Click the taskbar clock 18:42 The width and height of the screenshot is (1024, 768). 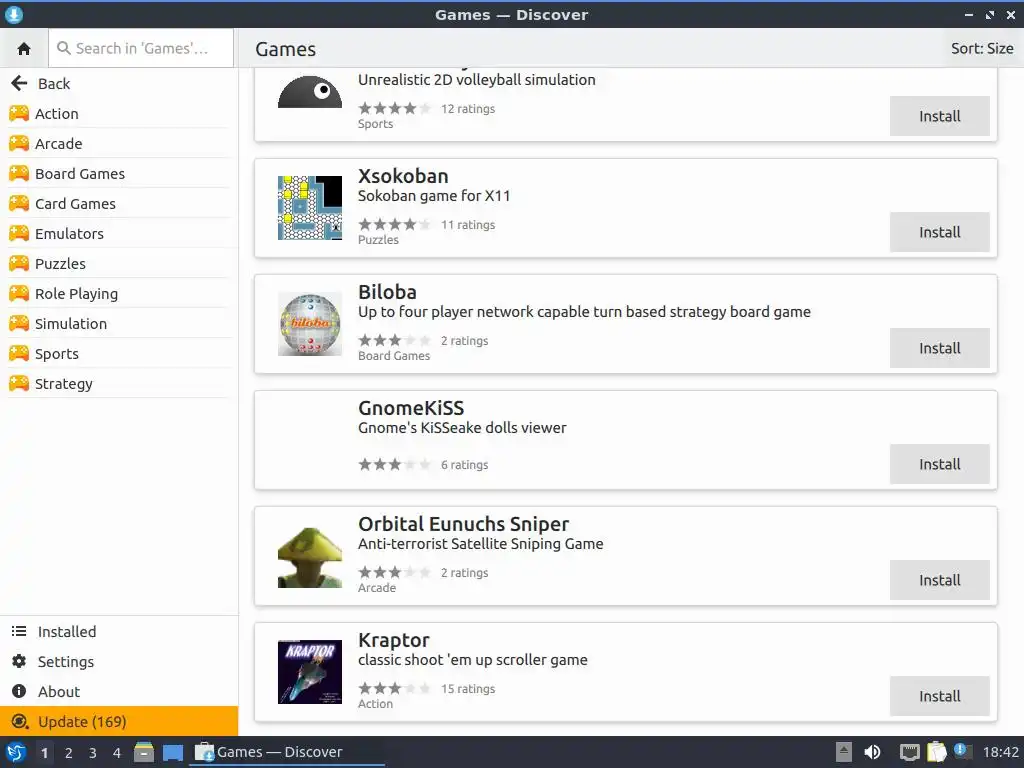coord(1000,752)
